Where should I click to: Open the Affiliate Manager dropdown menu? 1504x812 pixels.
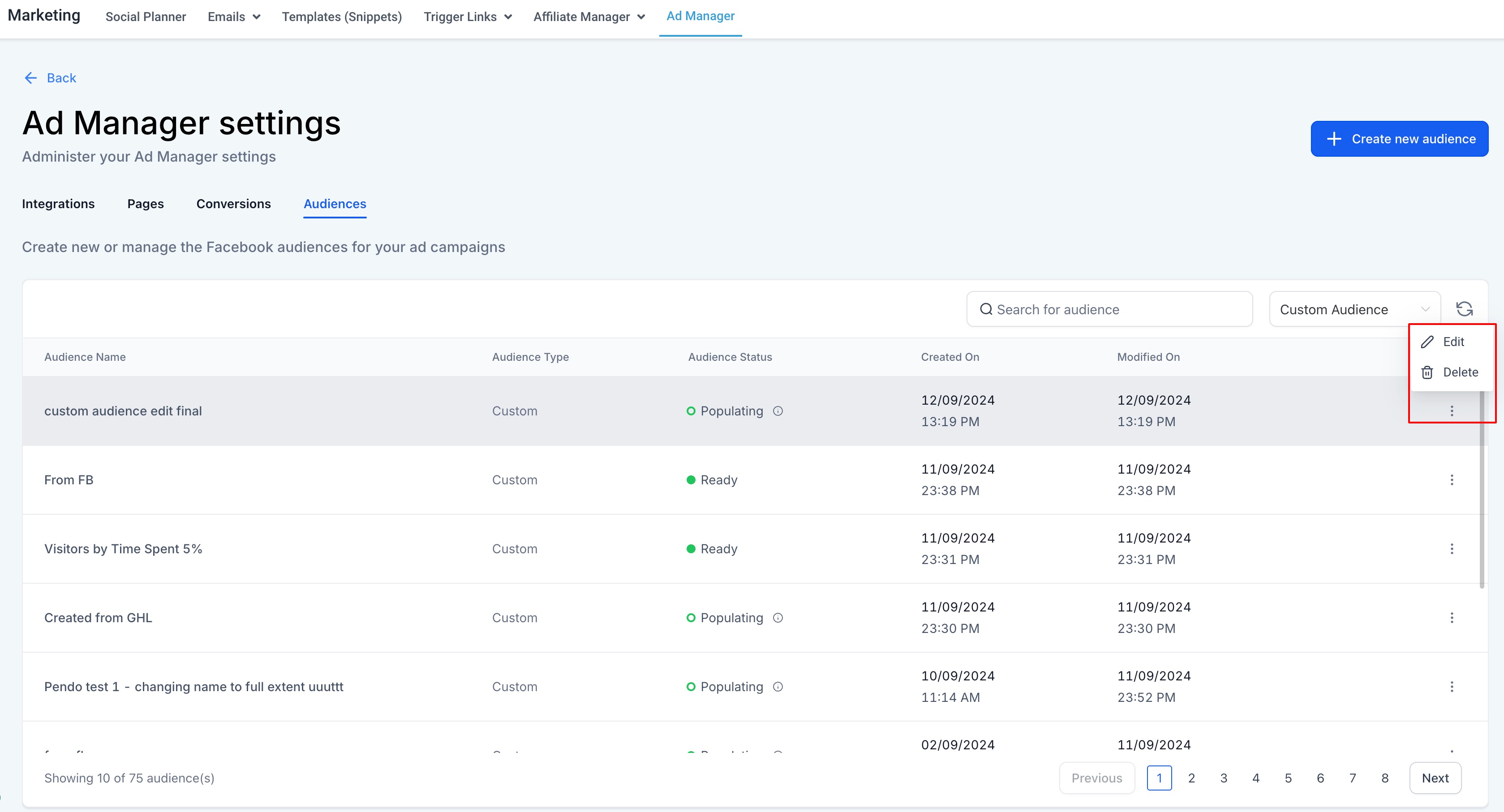click(x=589, y=16)
